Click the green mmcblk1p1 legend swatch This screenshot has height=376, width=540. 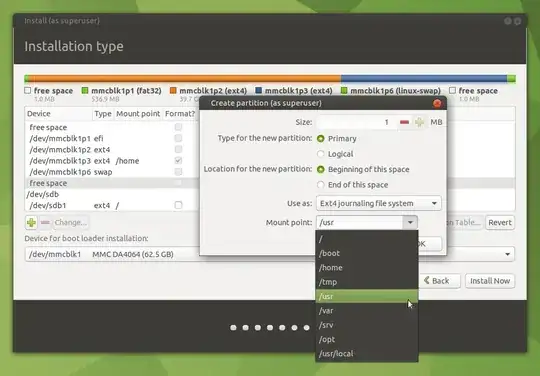tap(85, 91)
